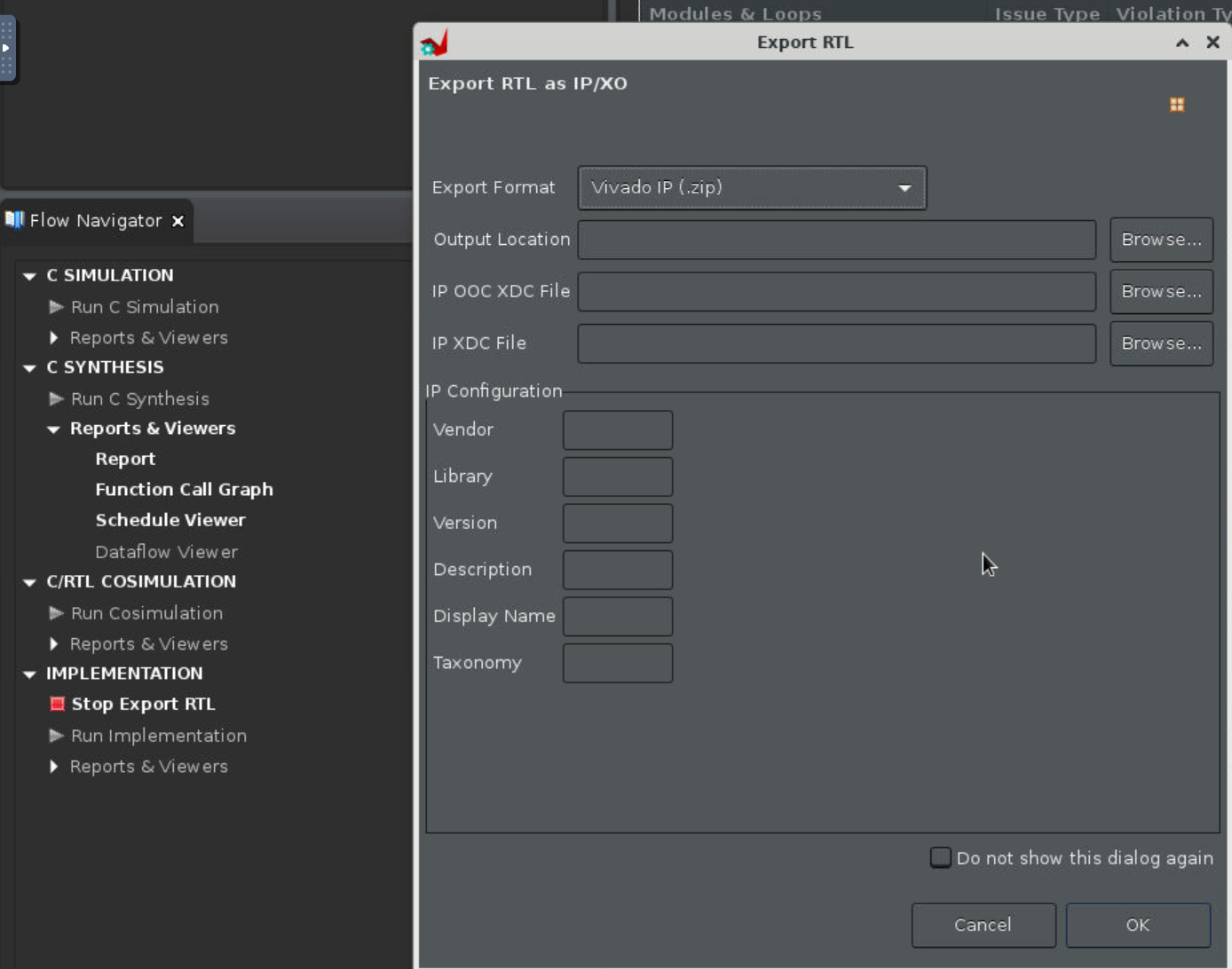The image size is (1232, 969).
Task: Click the Vendor input field
Action: (618, 430)
